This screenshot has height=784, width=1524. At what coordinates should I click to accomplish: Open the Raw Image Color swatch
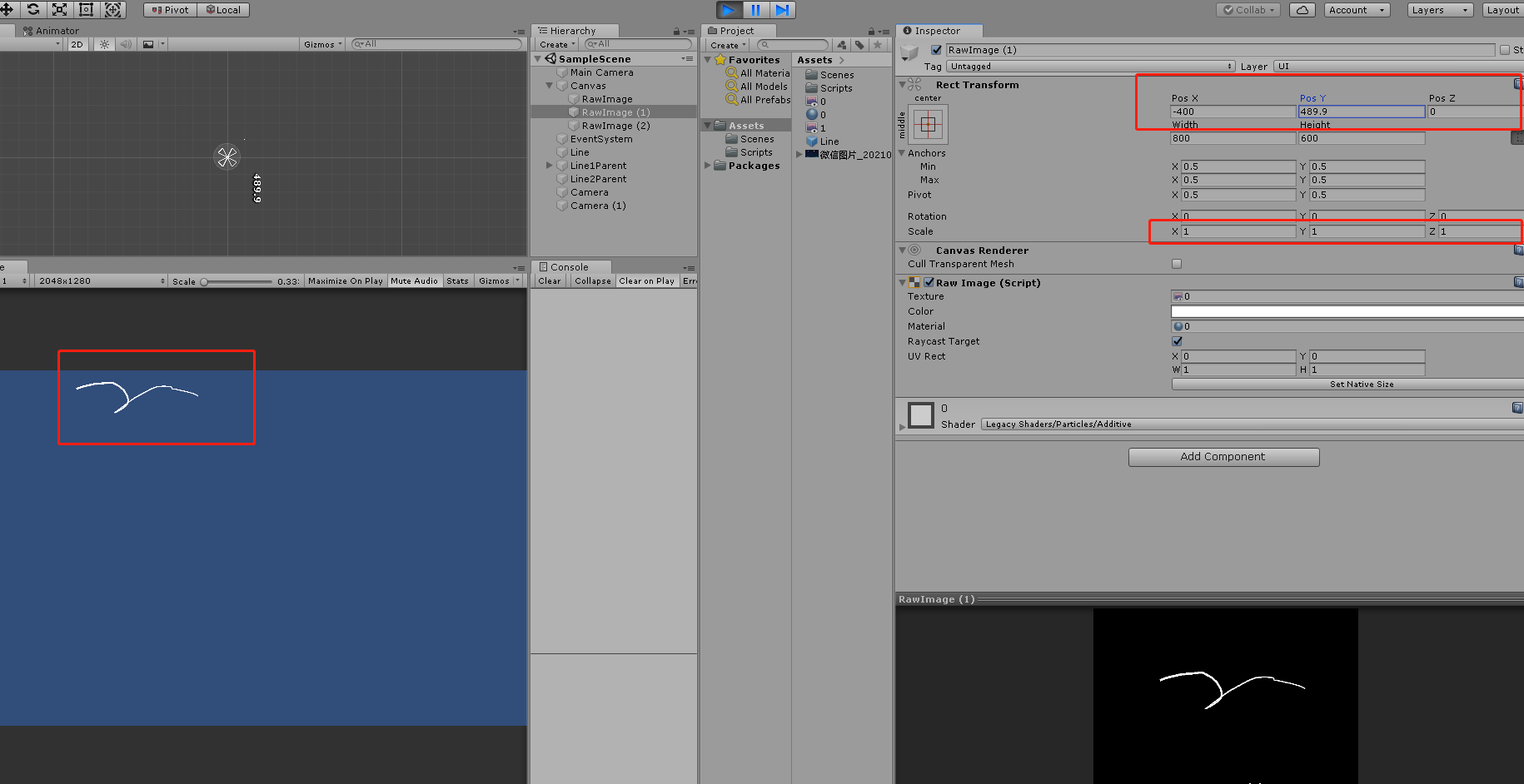pos(1347,311)
